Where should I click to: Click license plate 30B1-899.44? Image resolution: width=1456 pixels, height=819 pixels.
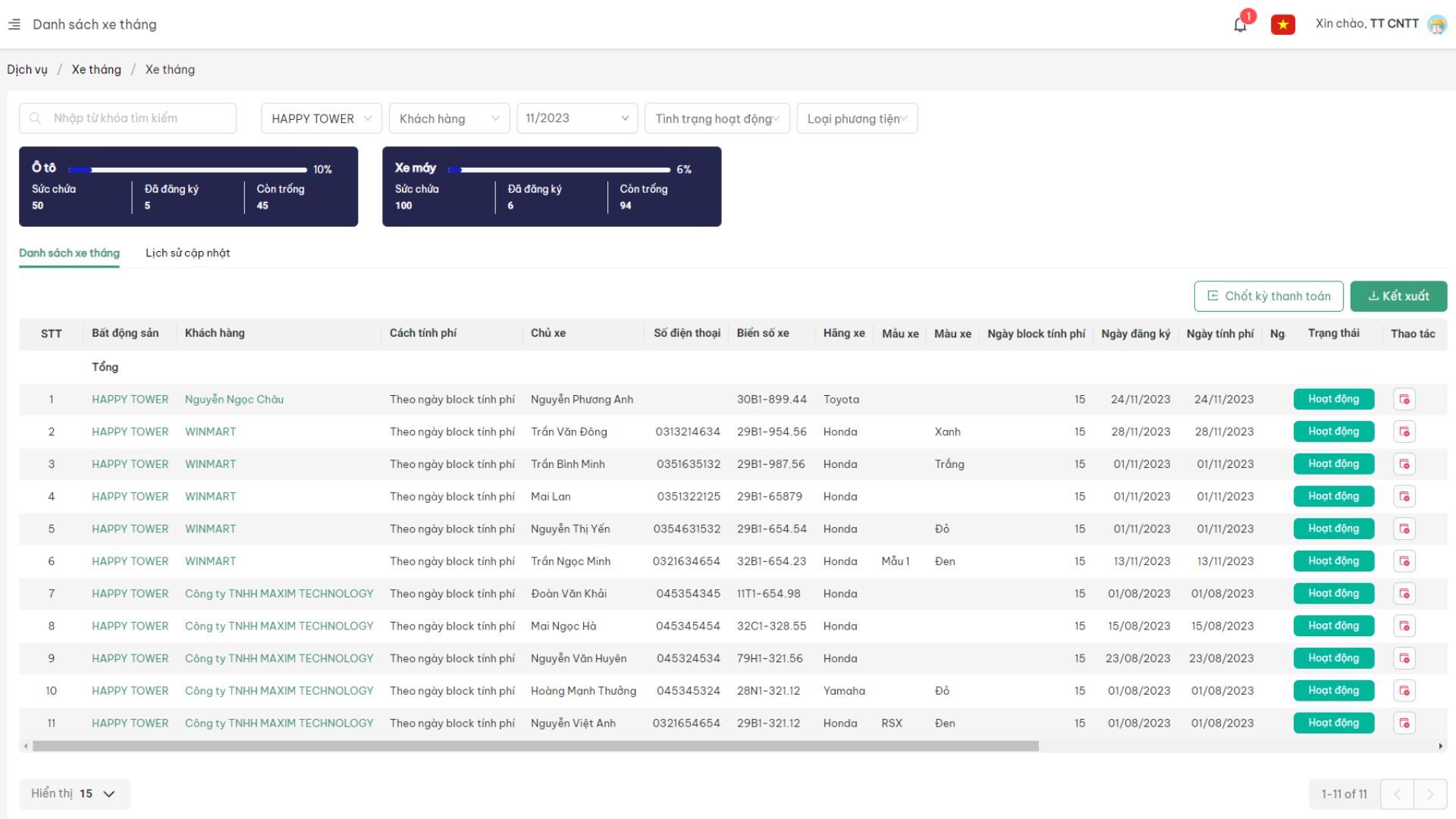[771, 400]
